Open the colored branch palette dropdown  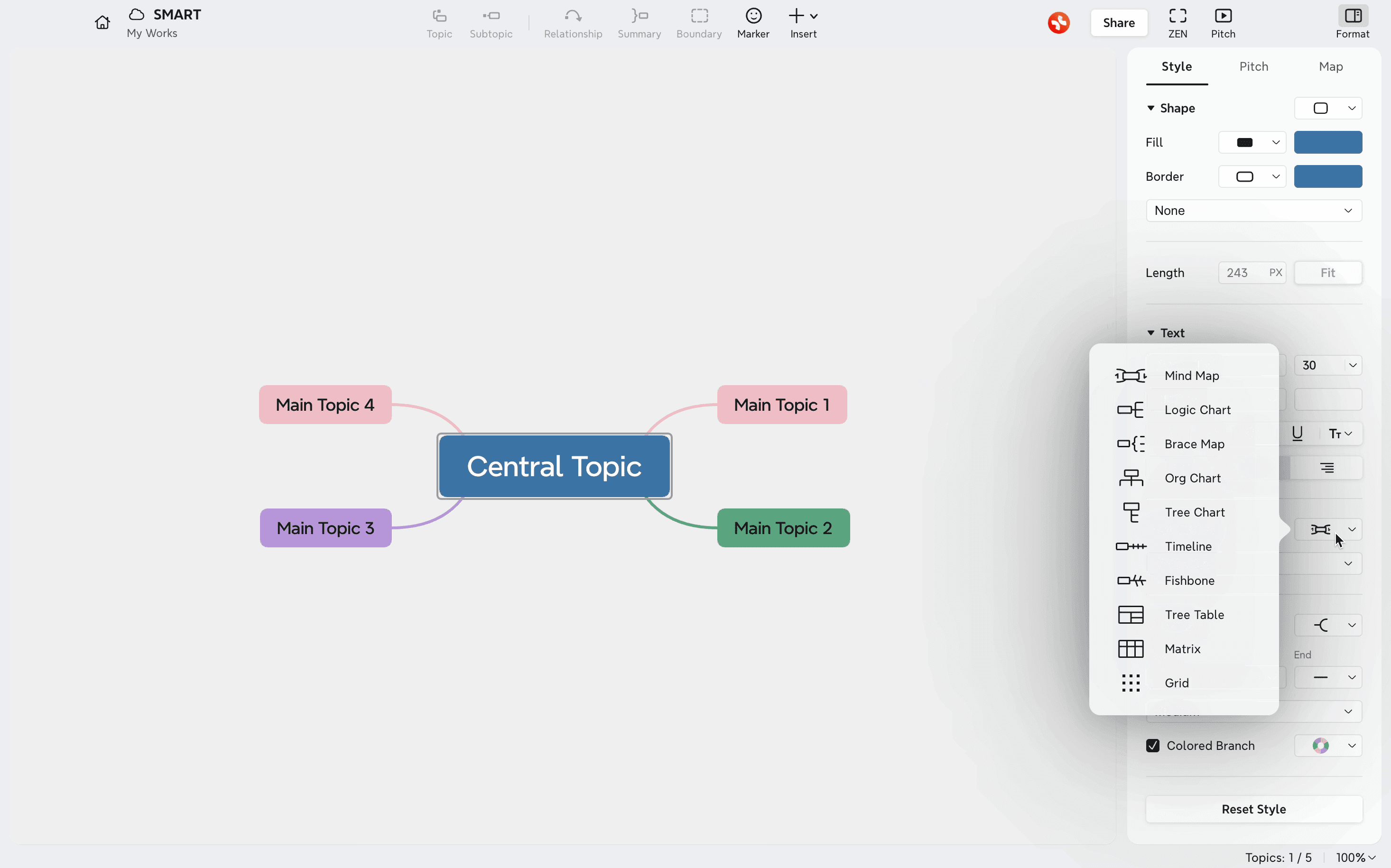[1328, 746]
